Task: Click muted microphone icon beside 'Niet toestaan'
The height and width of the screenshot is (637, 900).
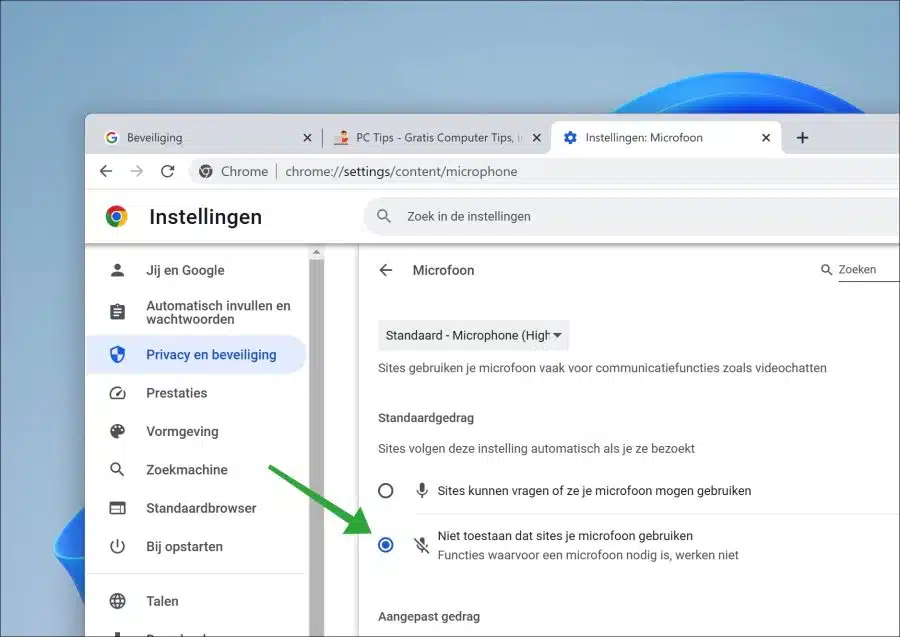Action: [422, 545]
